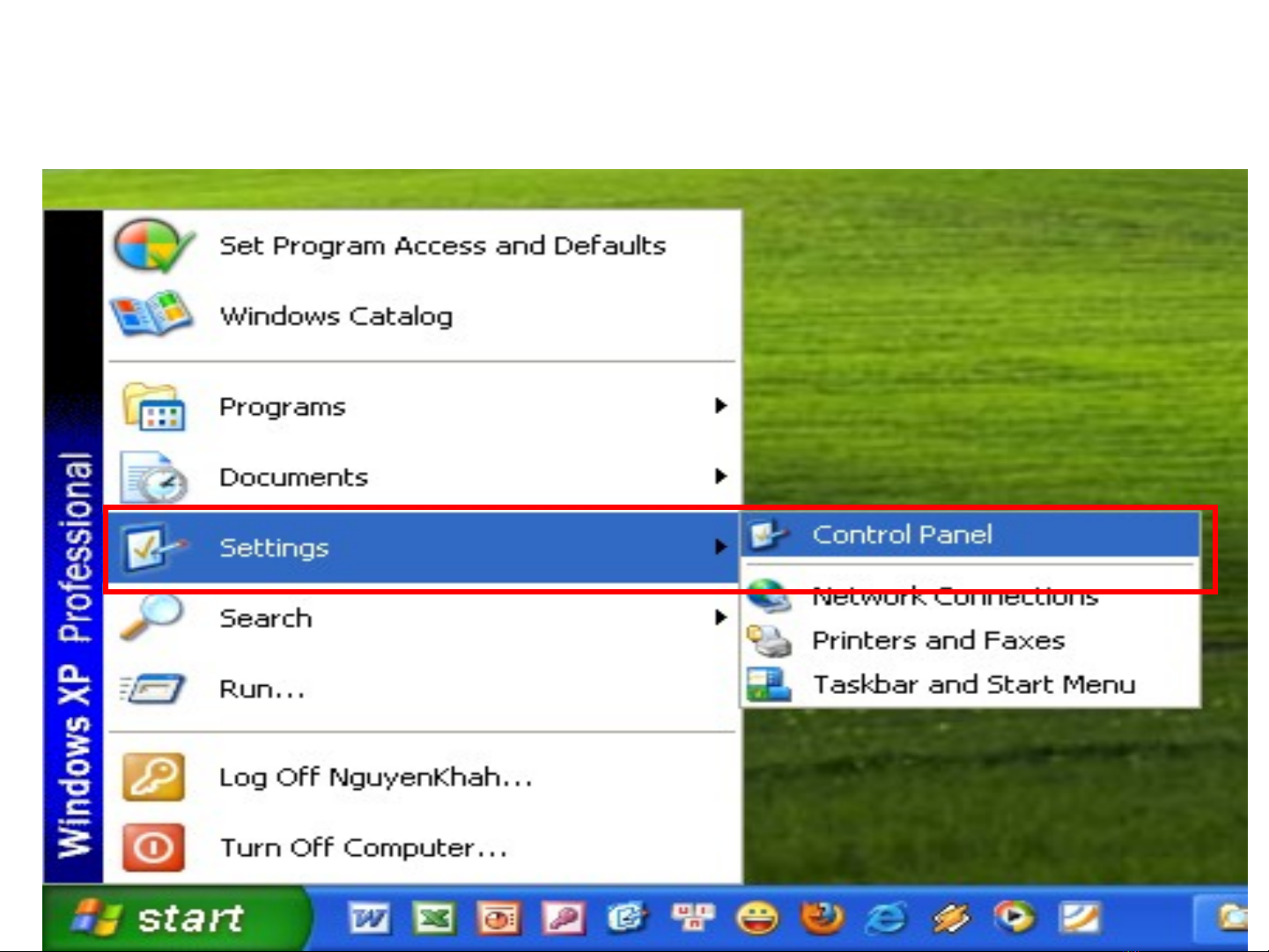Click the Taskbar and Start Menu icon
The width and height of the screenshot is (1269, 952).
(x=769, y=684)
